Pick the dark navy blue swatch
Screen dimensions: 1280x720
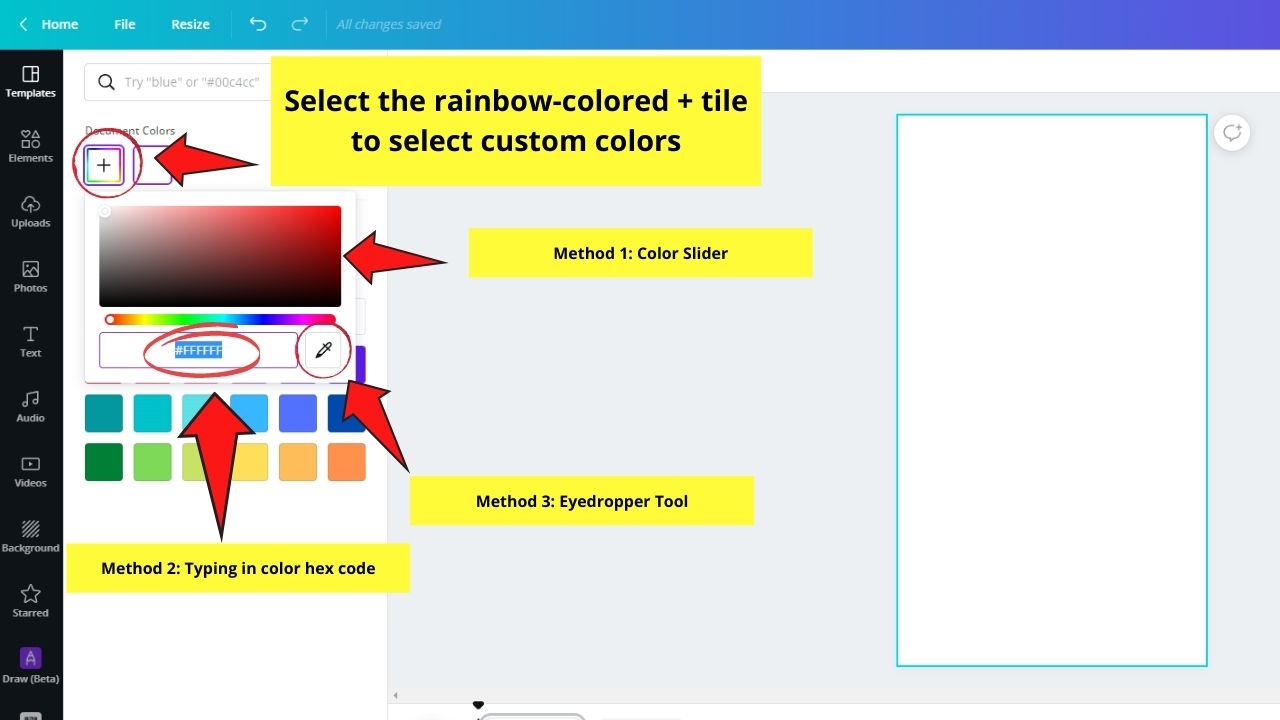point(347,413)
